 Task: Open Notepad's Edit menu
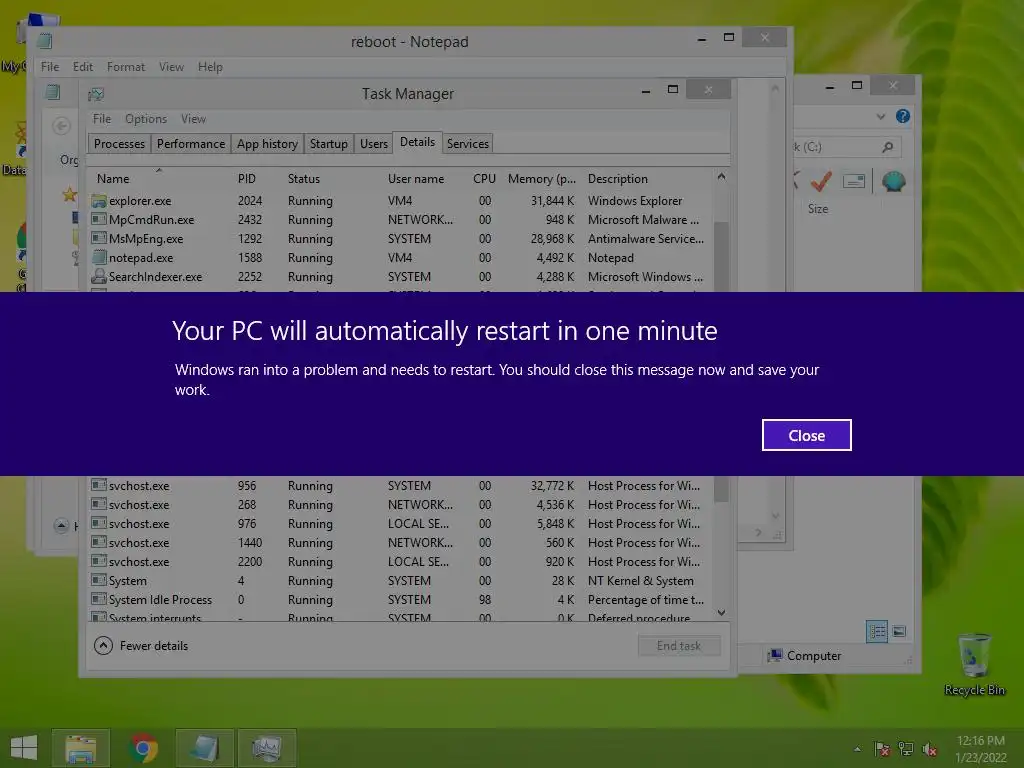click(x=82, y=67)
